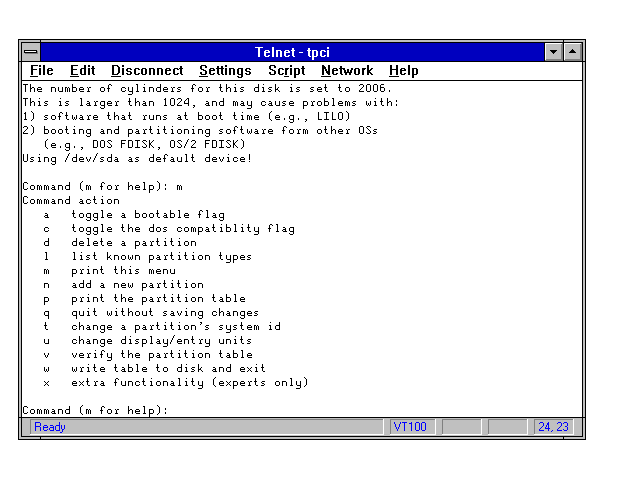Open the Help menu
This screenshot has height=480, width=640.
404,71
